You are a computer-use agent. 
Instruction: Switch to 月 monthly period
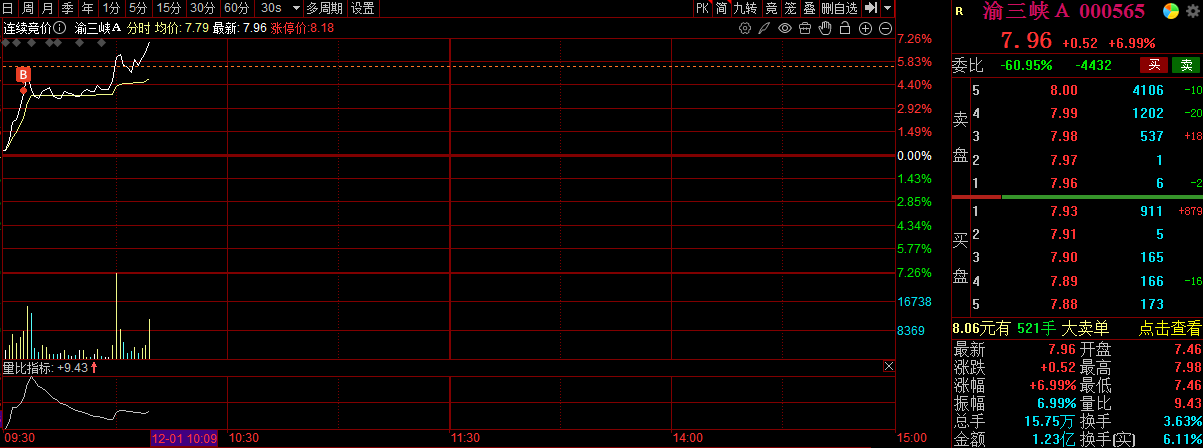point(47,8)
